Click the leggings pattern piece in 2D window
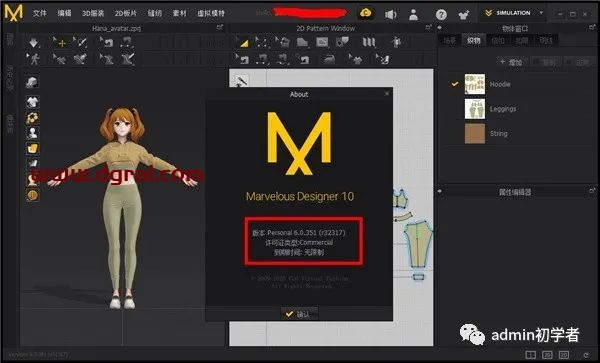The height and width of the screenshot is (363, 600). (419, 244)
